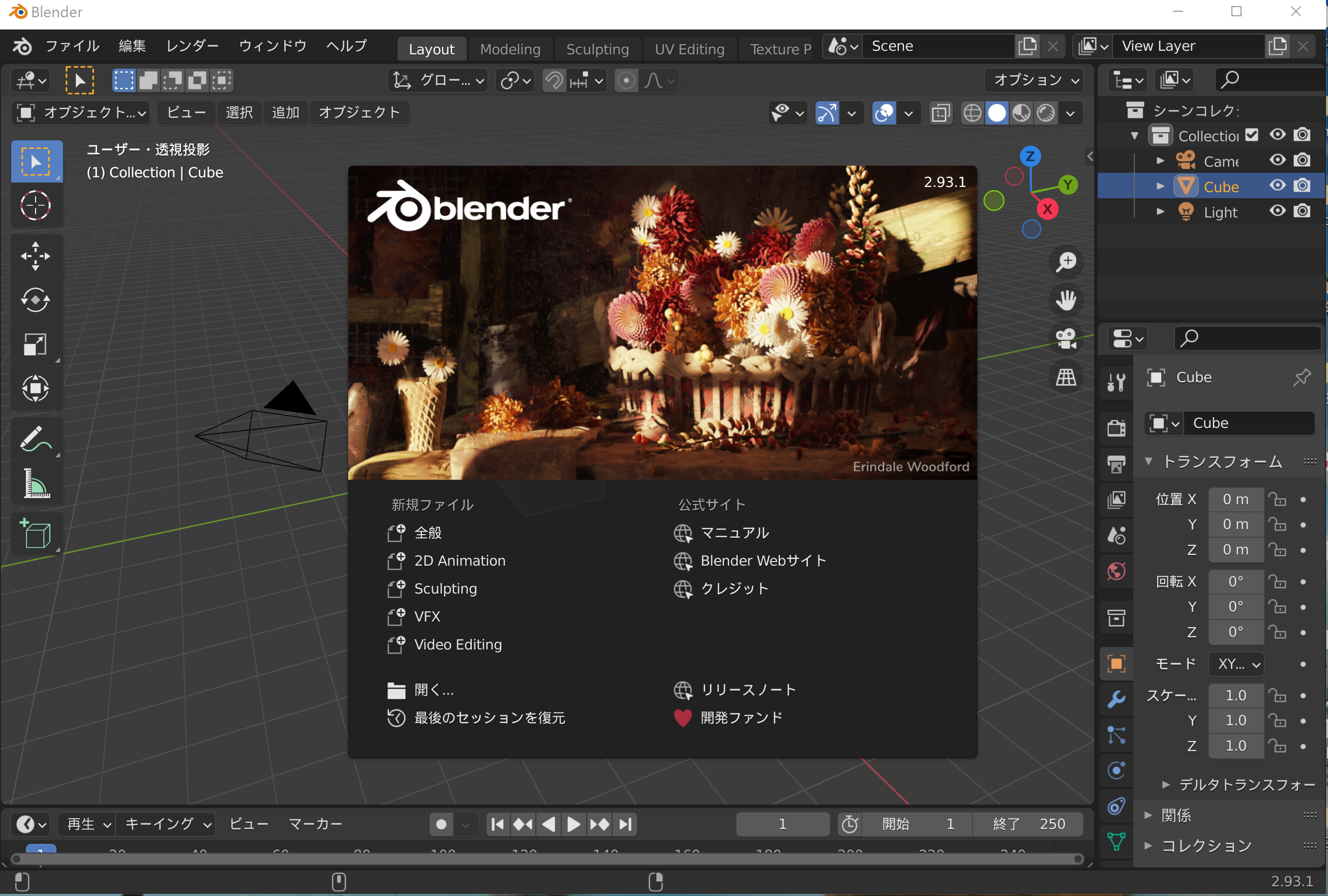Toggle proportional editing
Image resolution: width=1328 pixels, height=896 pixels.
626,80
